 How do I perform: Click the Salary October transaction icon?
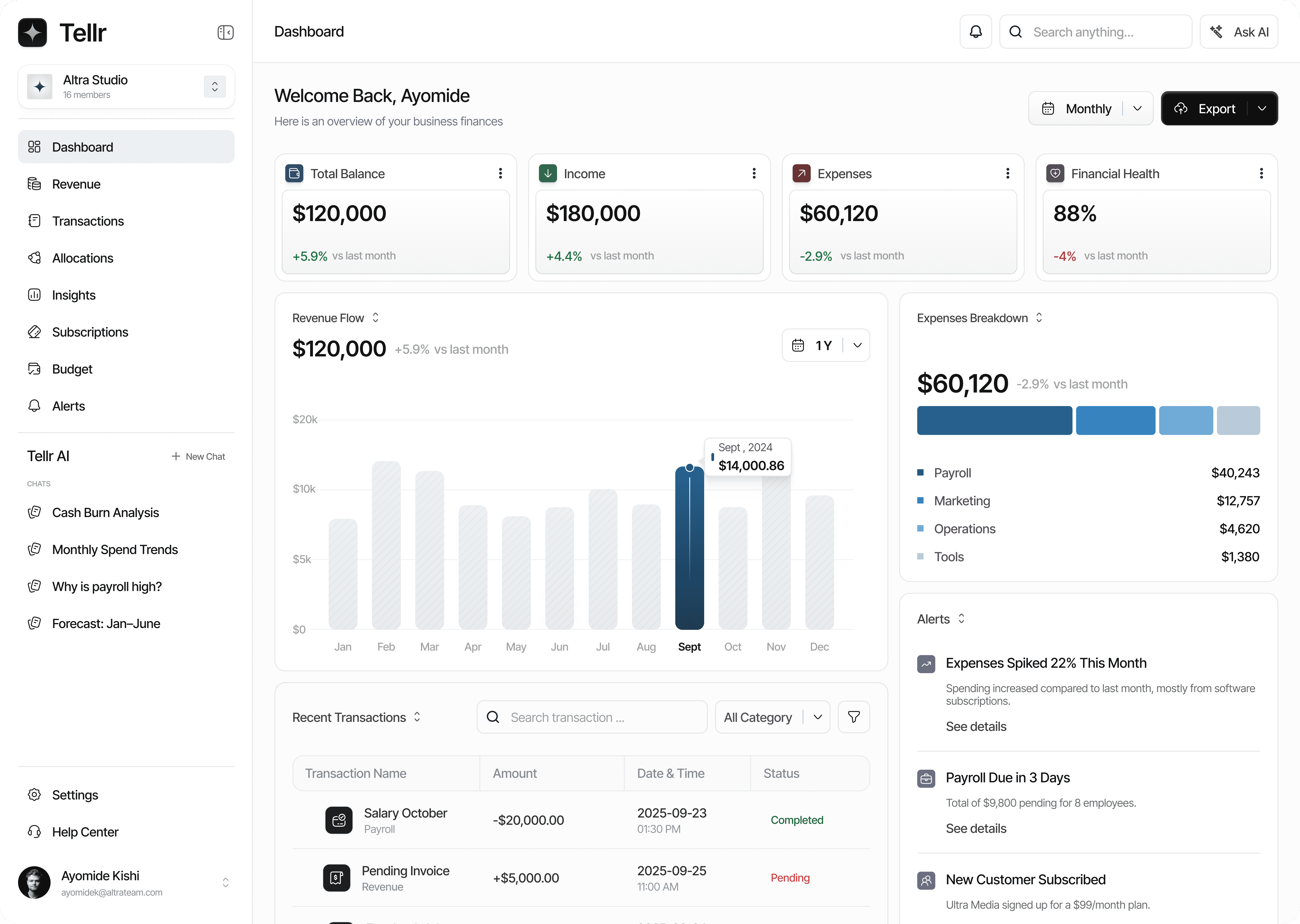coord(339,820)
